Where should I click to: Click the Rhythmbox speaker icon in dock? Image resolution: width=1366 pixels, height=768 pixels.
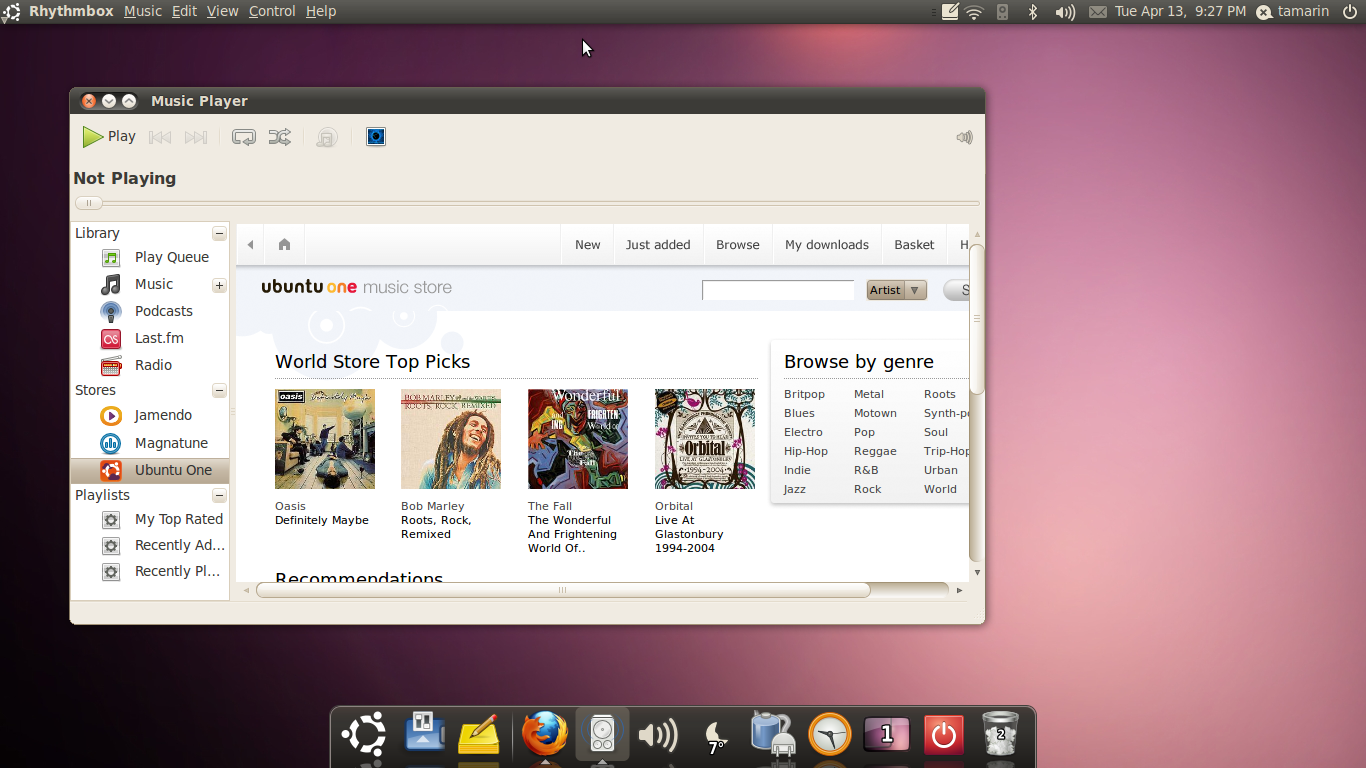click(602, 736)
